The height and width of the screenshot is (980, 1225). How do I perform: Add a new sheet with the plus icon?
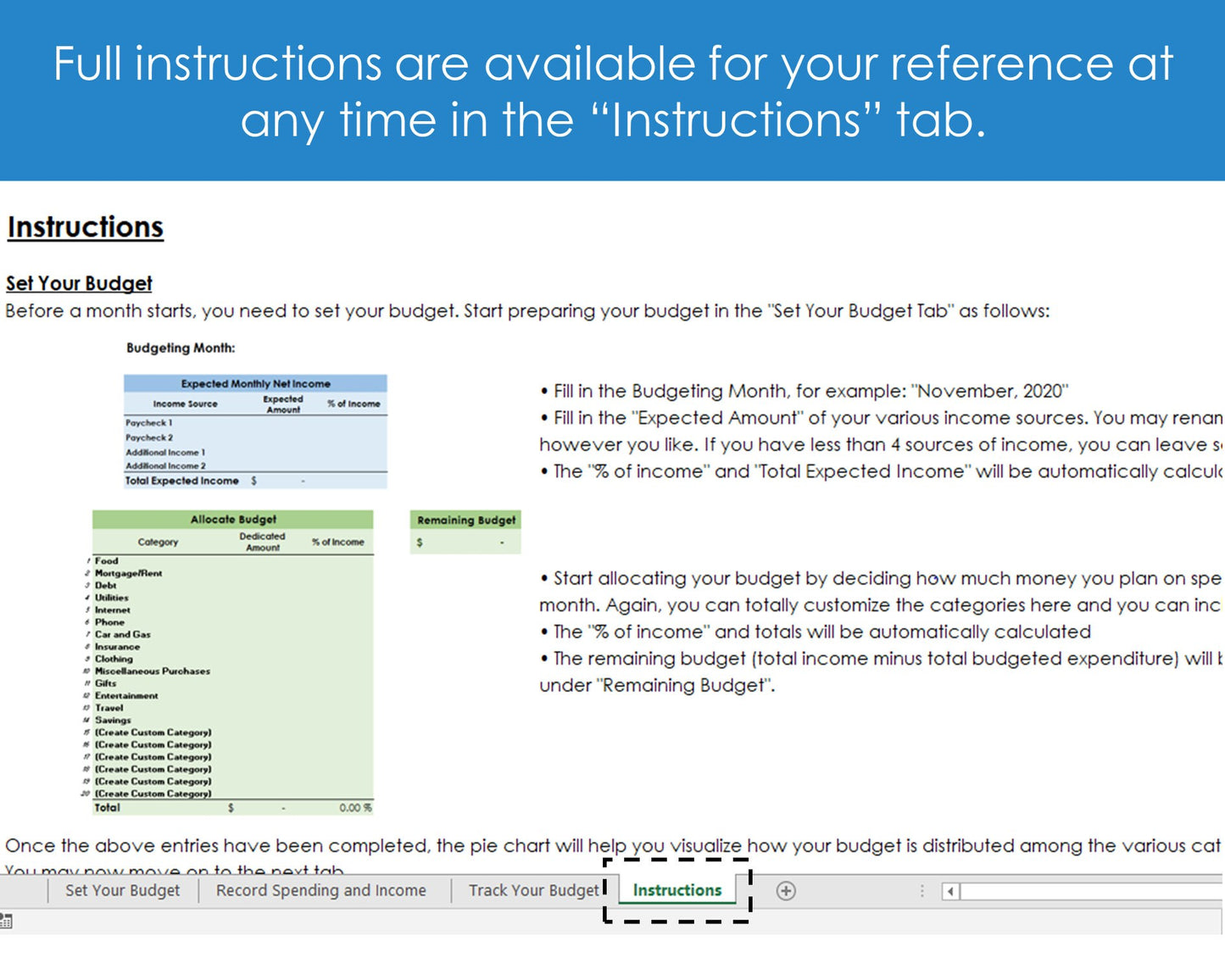coord(786,890)
